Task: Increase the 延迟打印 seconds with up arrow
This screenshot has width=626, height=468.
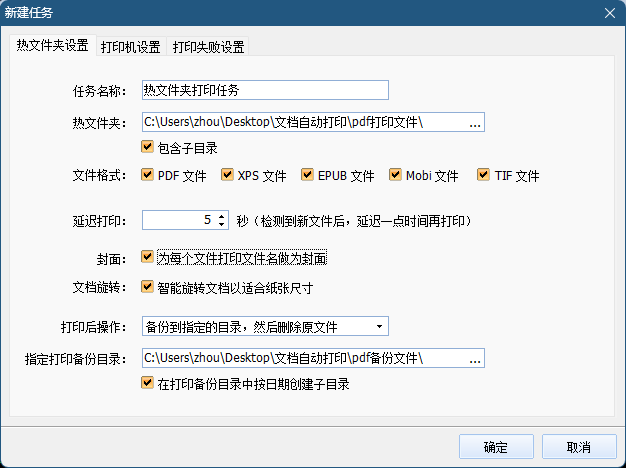Action: 222,216
